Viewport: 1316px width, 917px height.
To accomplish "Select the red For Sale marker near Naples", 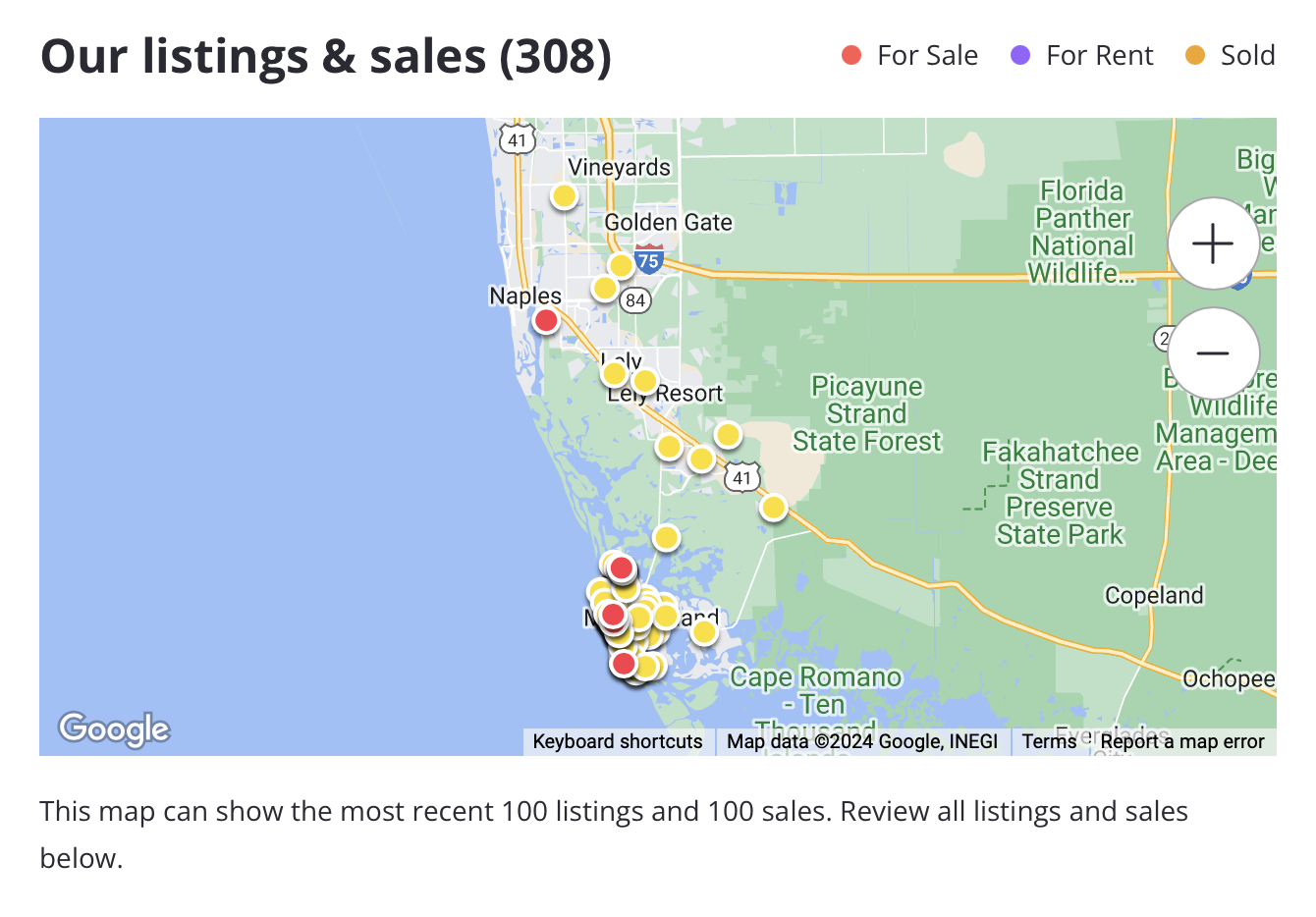I will click(x=546, y=320).
